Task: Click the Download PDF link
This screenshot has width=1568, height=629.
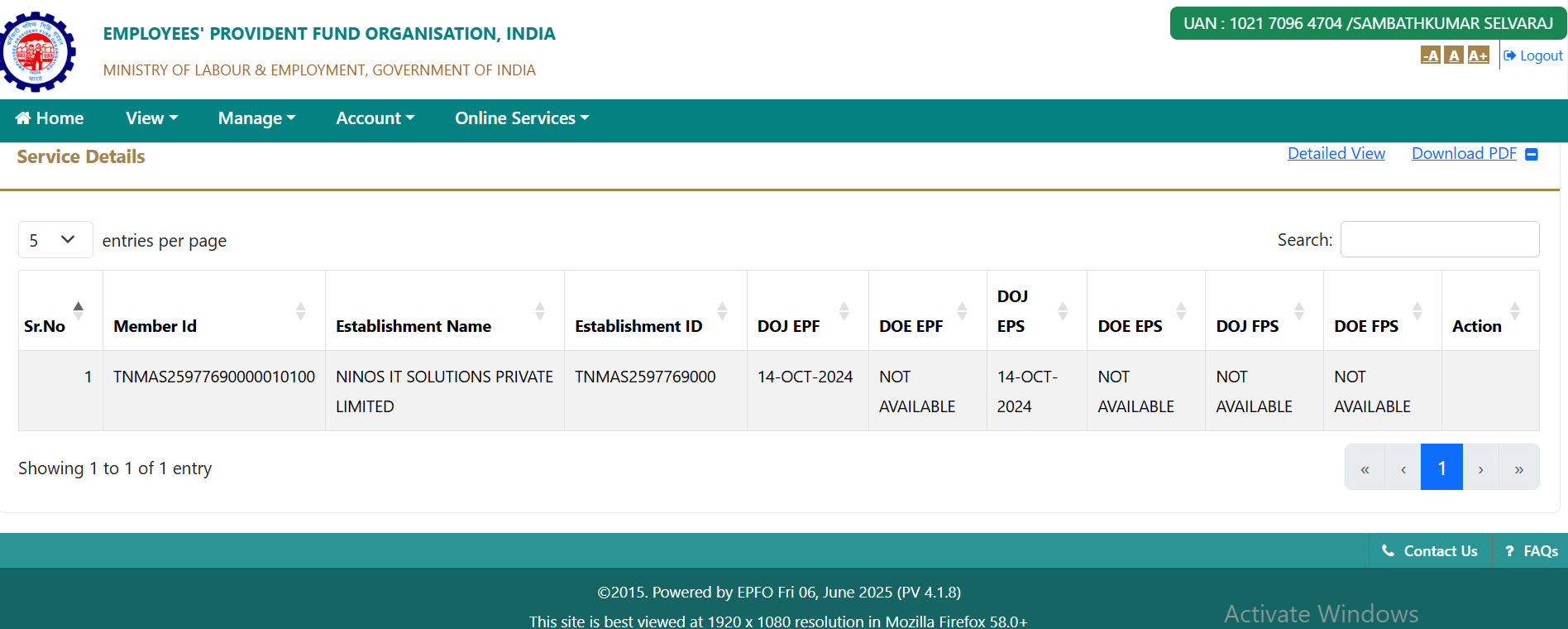Action: click(1463, 153)
